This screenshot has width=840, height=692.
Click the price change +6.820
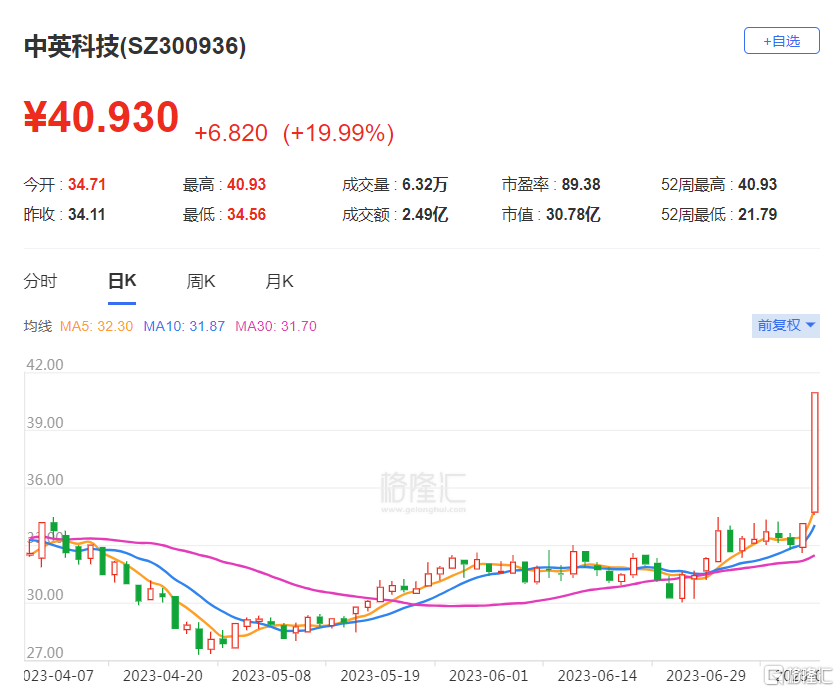tap(231, 133)
